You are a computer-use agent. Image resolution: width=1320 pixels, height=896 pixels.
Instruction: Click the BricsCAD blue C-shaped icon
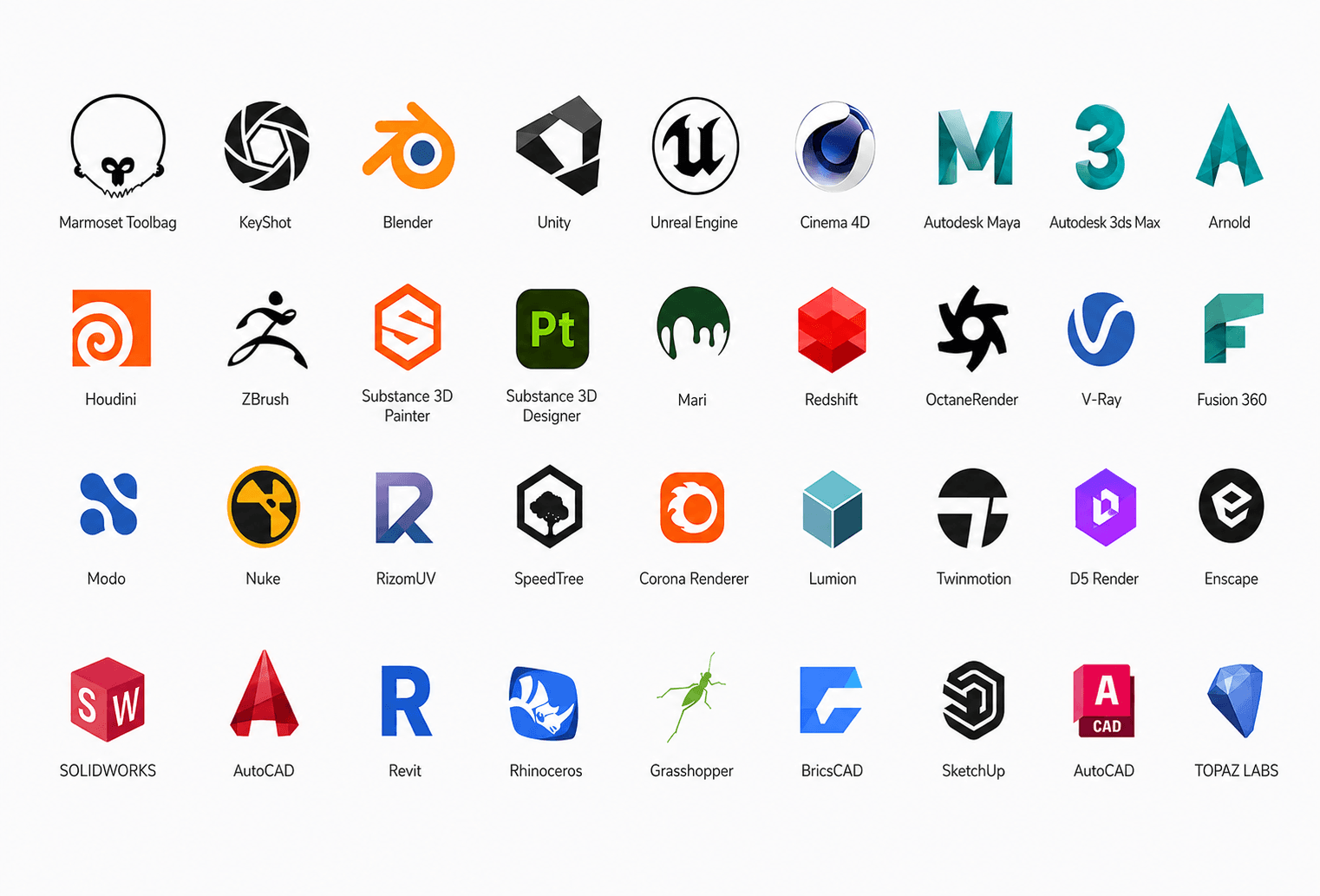click(831, 700)
